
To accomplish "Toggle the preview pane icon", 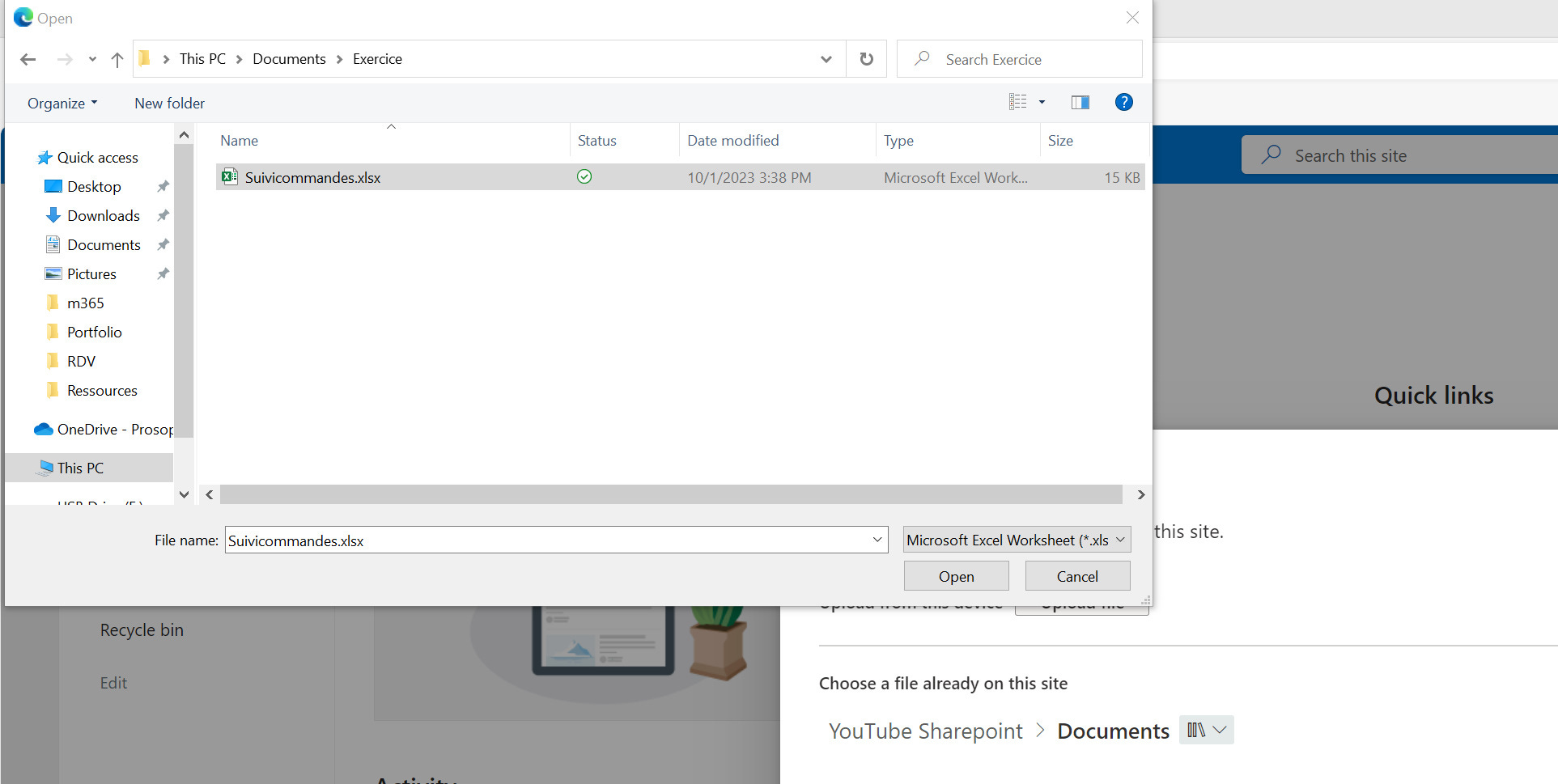I will click(1080, 102).
